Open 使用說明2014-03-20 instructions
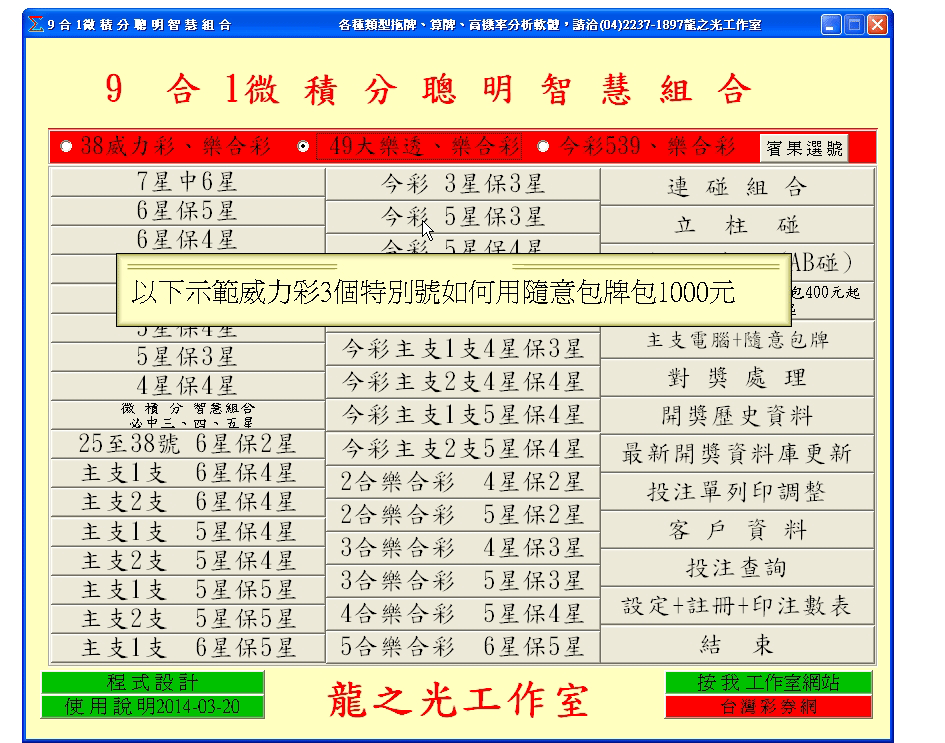The image size is (945, 743). 152,706
